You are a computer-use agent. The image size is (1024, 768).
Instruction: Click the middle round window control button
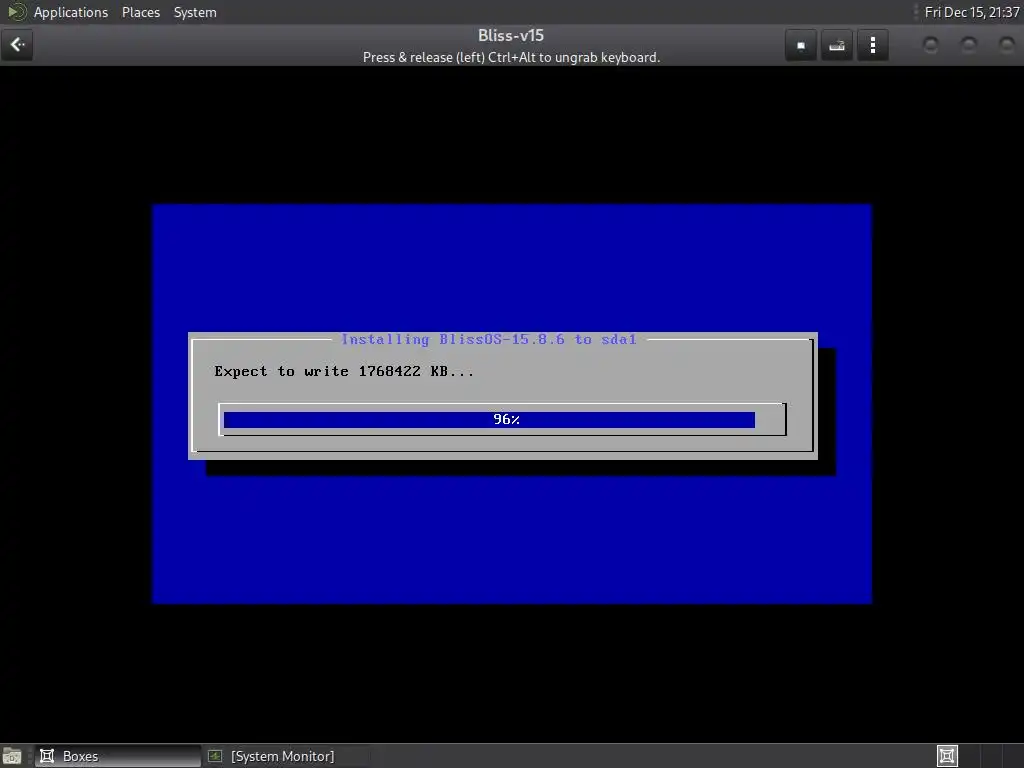point(968,44)
